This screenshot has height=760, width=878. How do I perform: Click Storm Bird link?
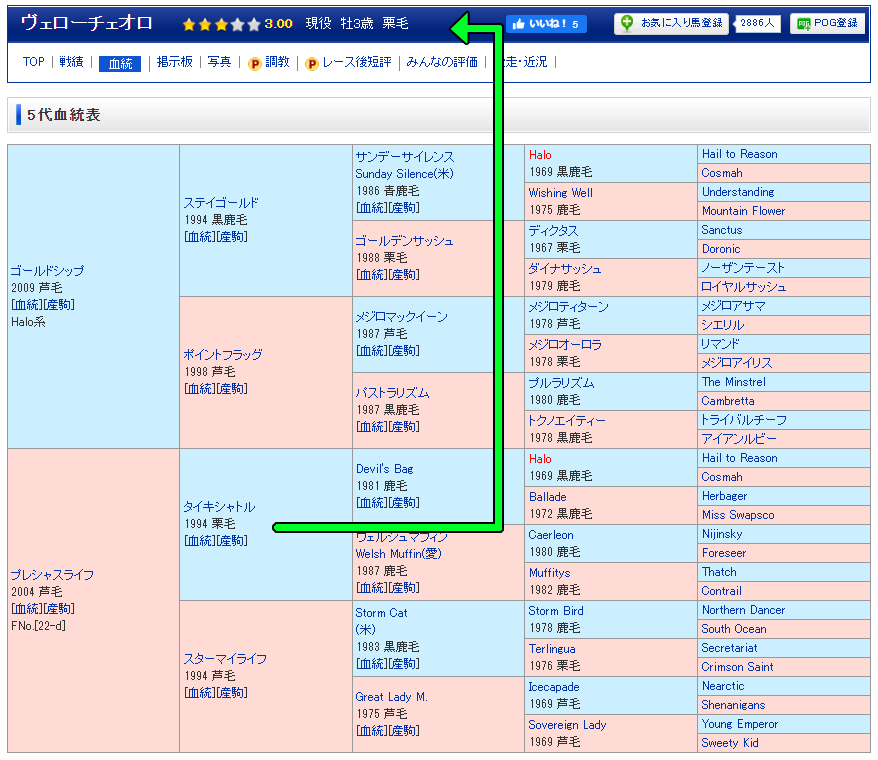[555, 610]
